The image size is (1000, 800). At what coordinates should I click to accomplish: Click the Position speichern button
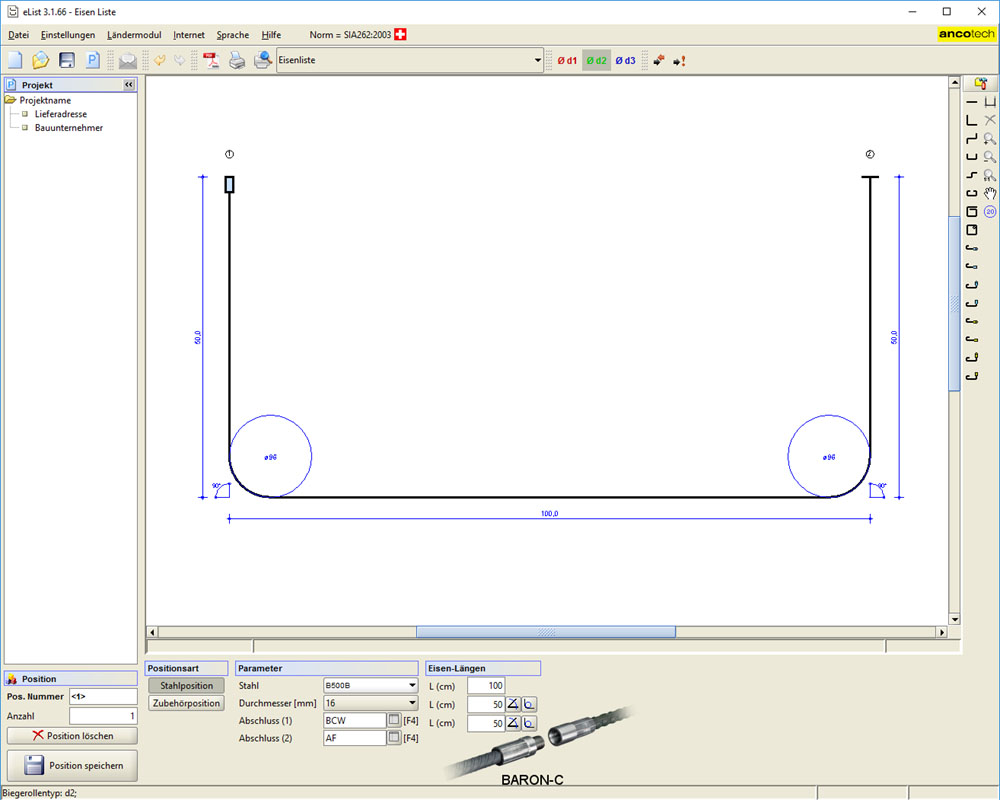72,766
